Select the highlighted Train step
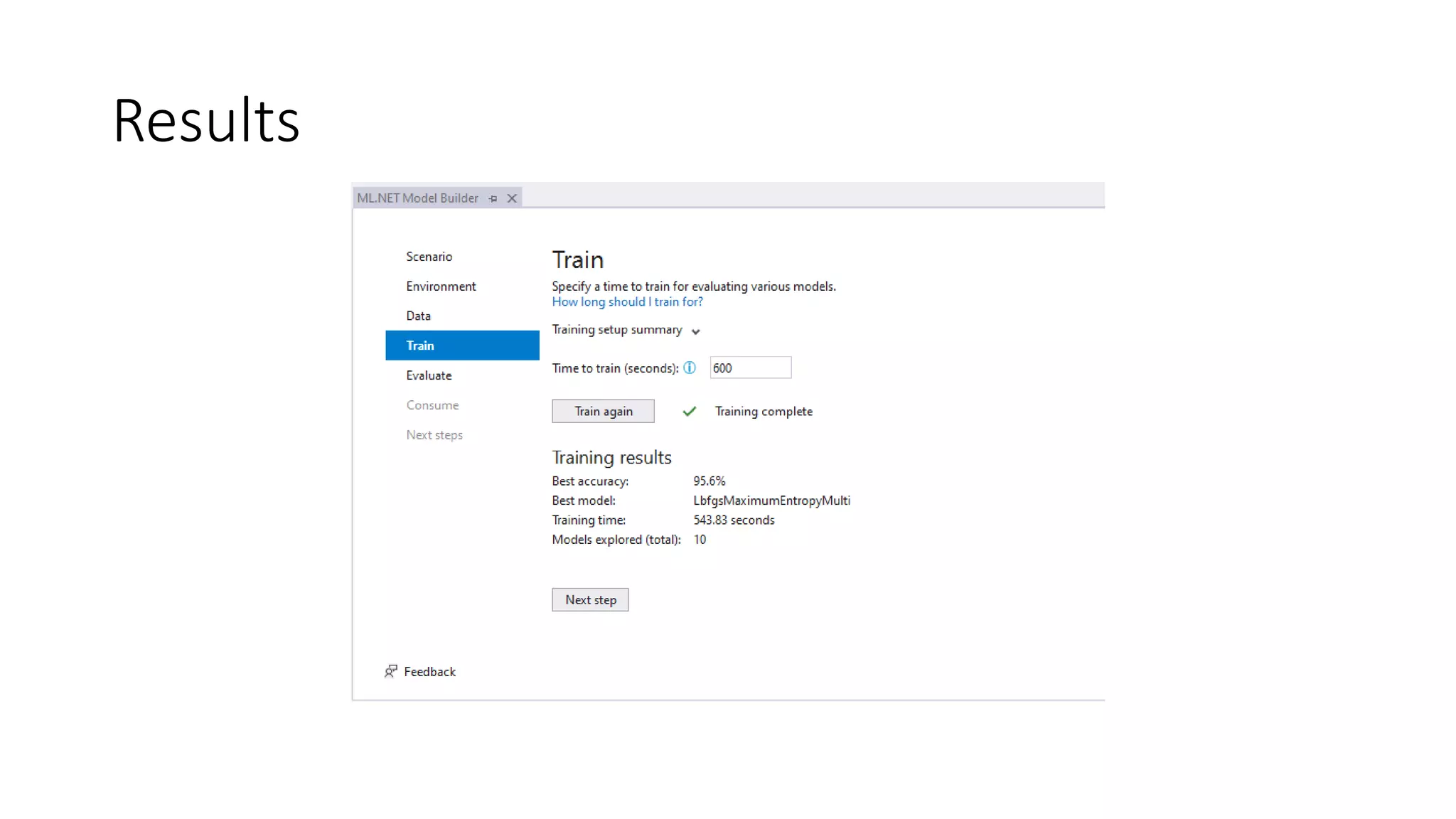Image resolution: width=1456 pixels, height=819 pixels. 462,346
